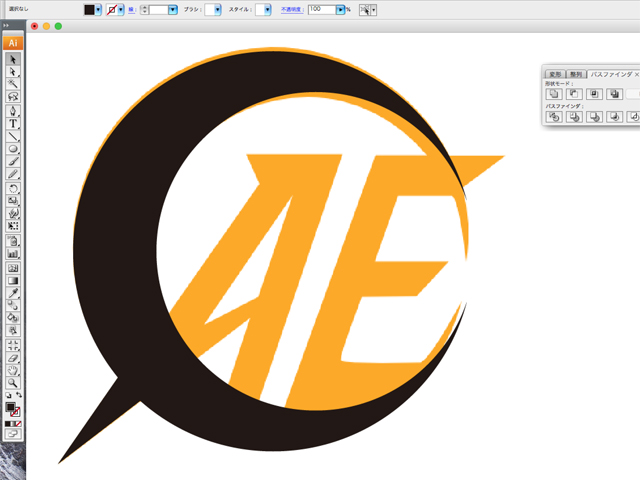Select the Scale tool
Viewport: 640px width, 480px height.
[13, 201]
